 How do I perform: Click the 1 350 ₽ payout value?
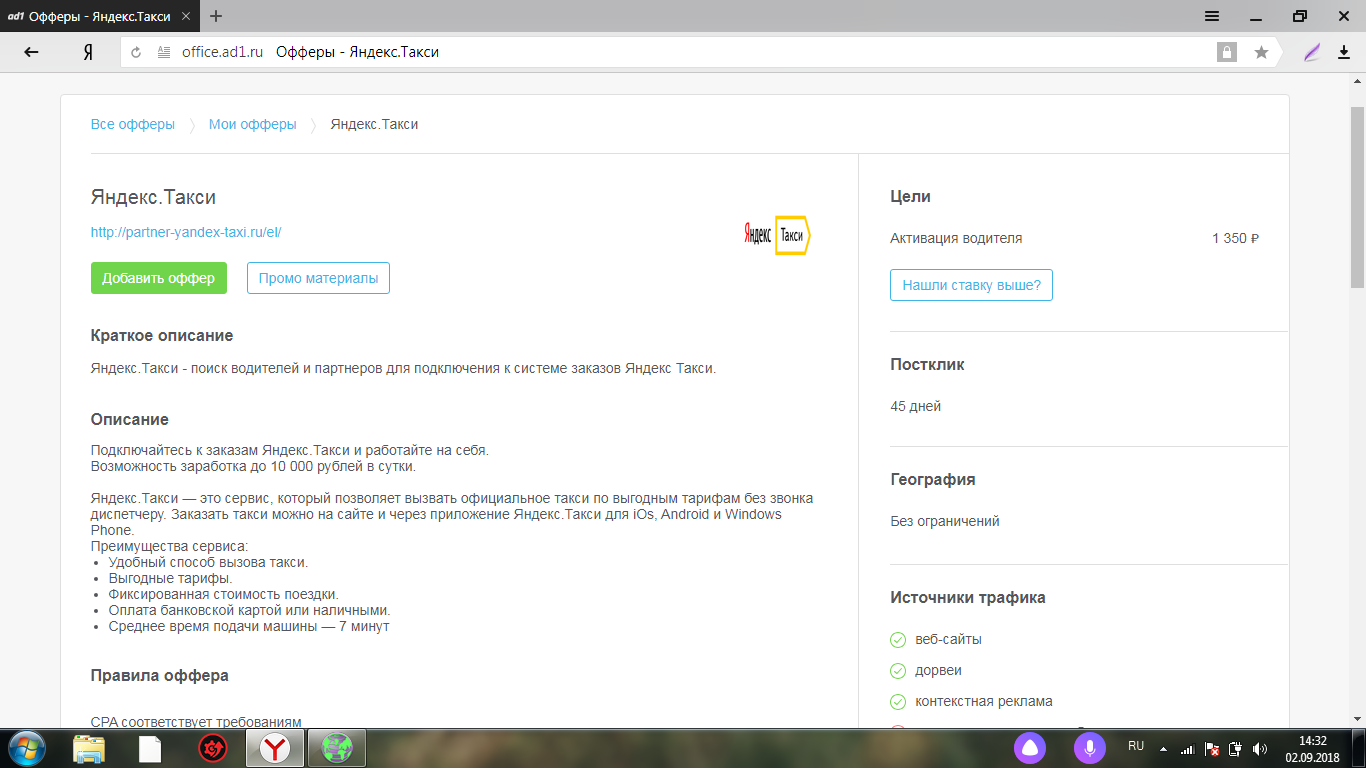[1235, 239]
